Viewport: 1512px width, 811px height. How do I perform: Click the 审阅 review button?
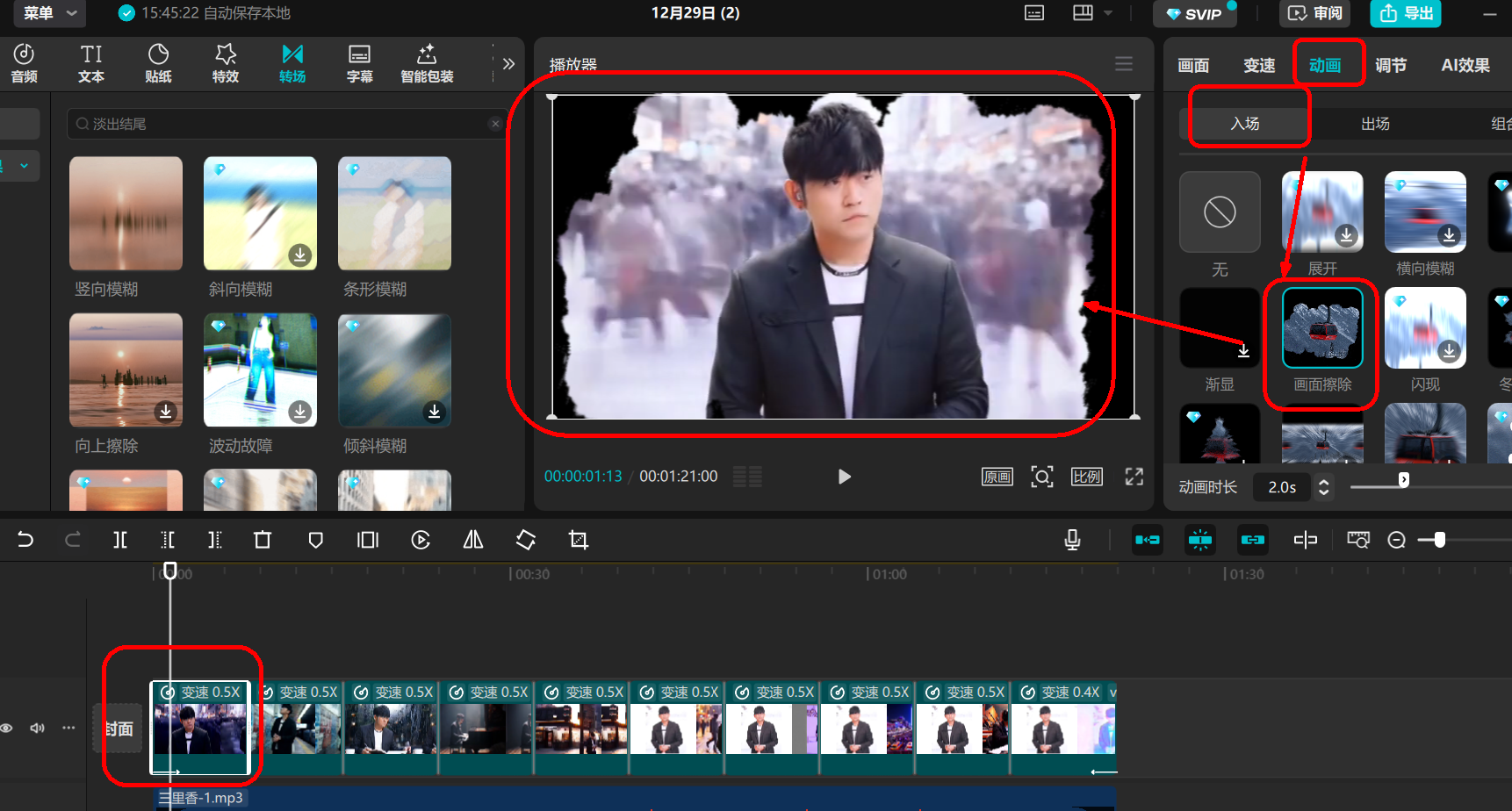pyautogui.click(x=1315, y=13)
